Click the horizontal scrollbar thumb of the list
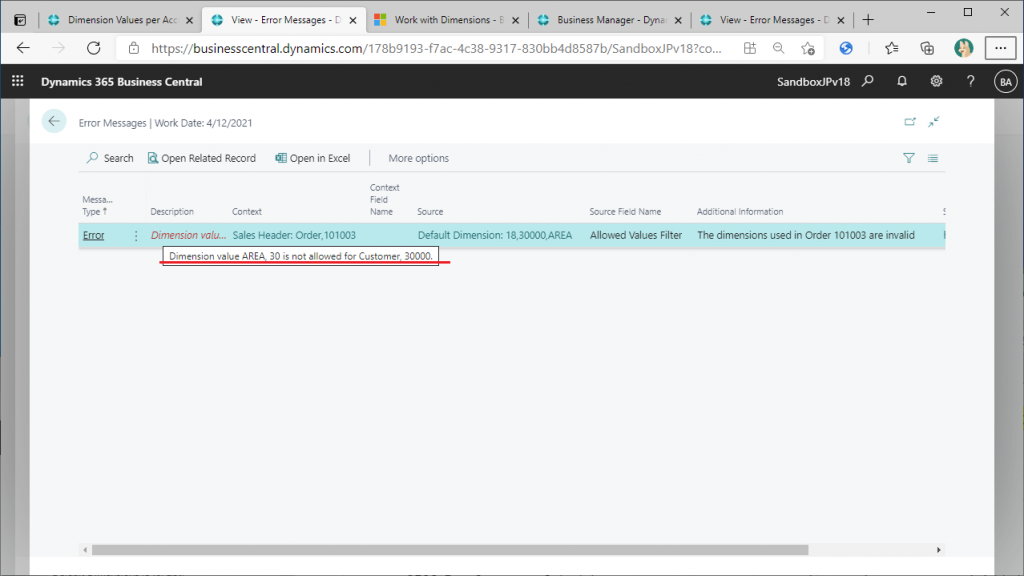This screenshot has height=576, width=1024. tap(450, 550)
